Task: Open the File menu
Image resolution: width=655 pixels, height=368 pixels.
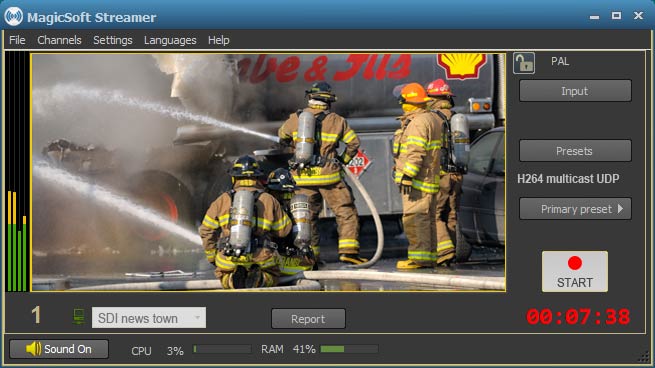Action: pos(17,40)
